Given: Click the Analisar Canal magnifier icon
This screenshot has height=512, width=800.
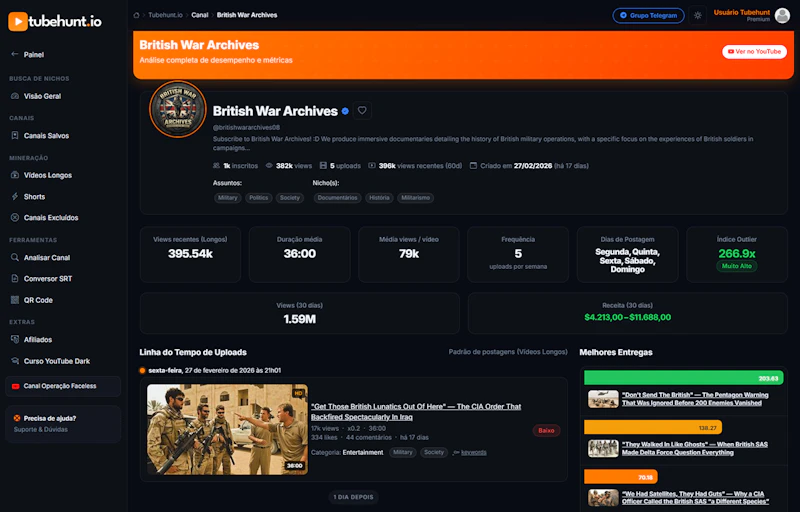Looking at the screenshot, I should (15, 258).
